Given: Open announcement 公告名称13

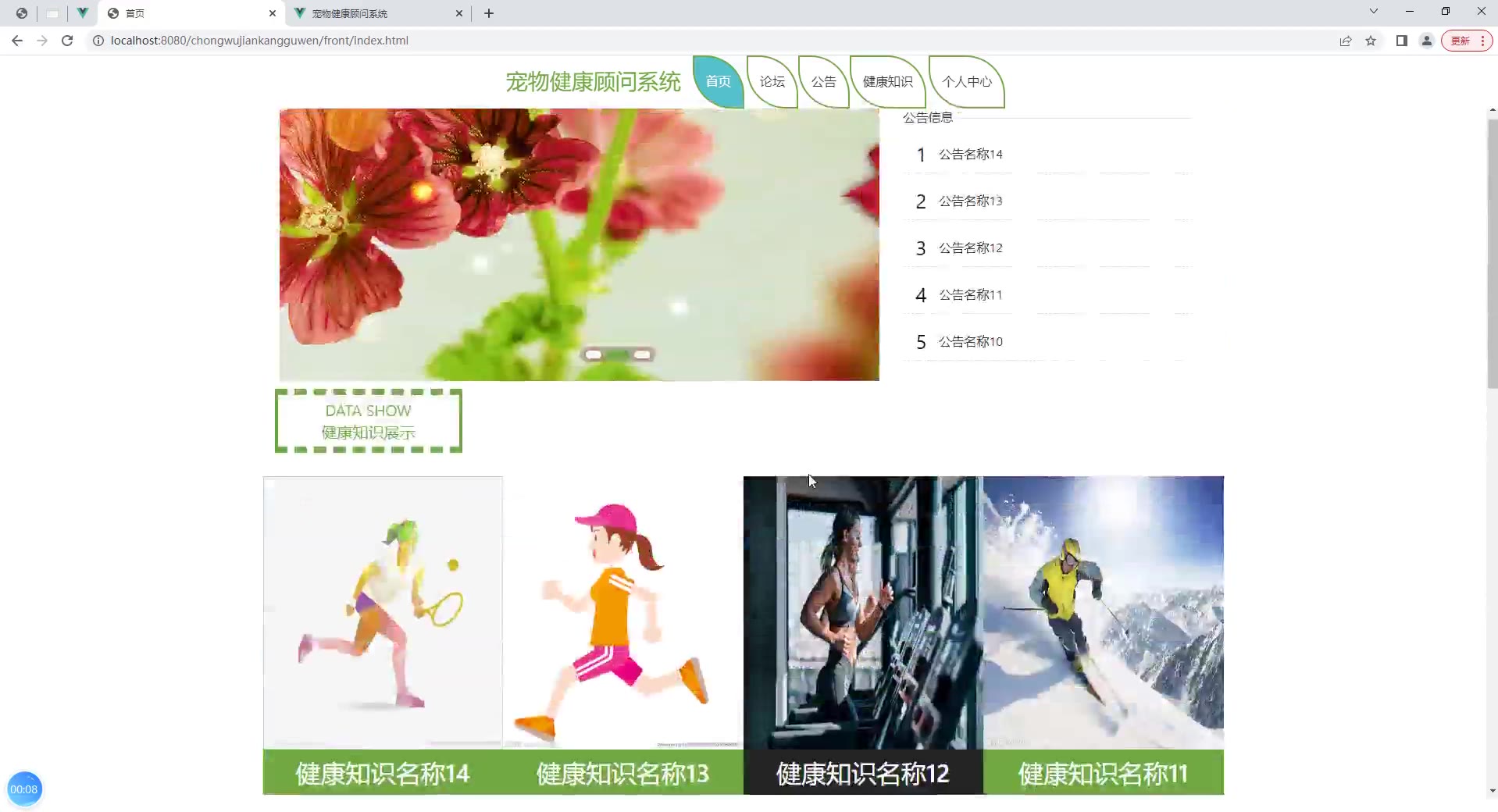Looking at the screenshot, I should tap(970, 201).
